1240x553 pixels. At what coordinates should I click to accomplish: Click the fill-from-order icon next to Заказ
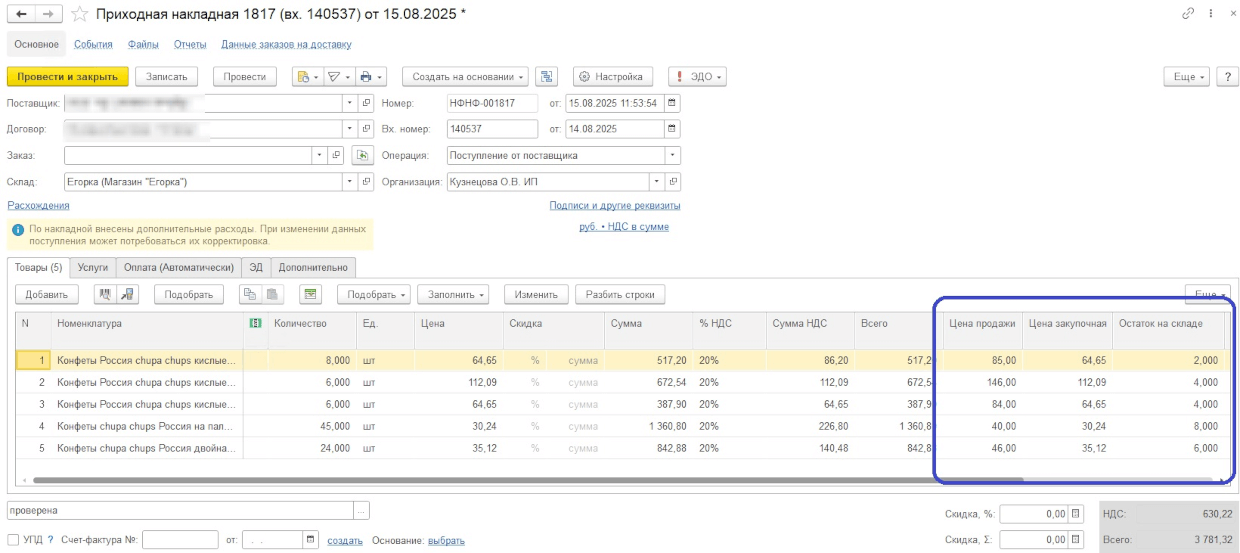pyautogui.click(x=362, y=156)
